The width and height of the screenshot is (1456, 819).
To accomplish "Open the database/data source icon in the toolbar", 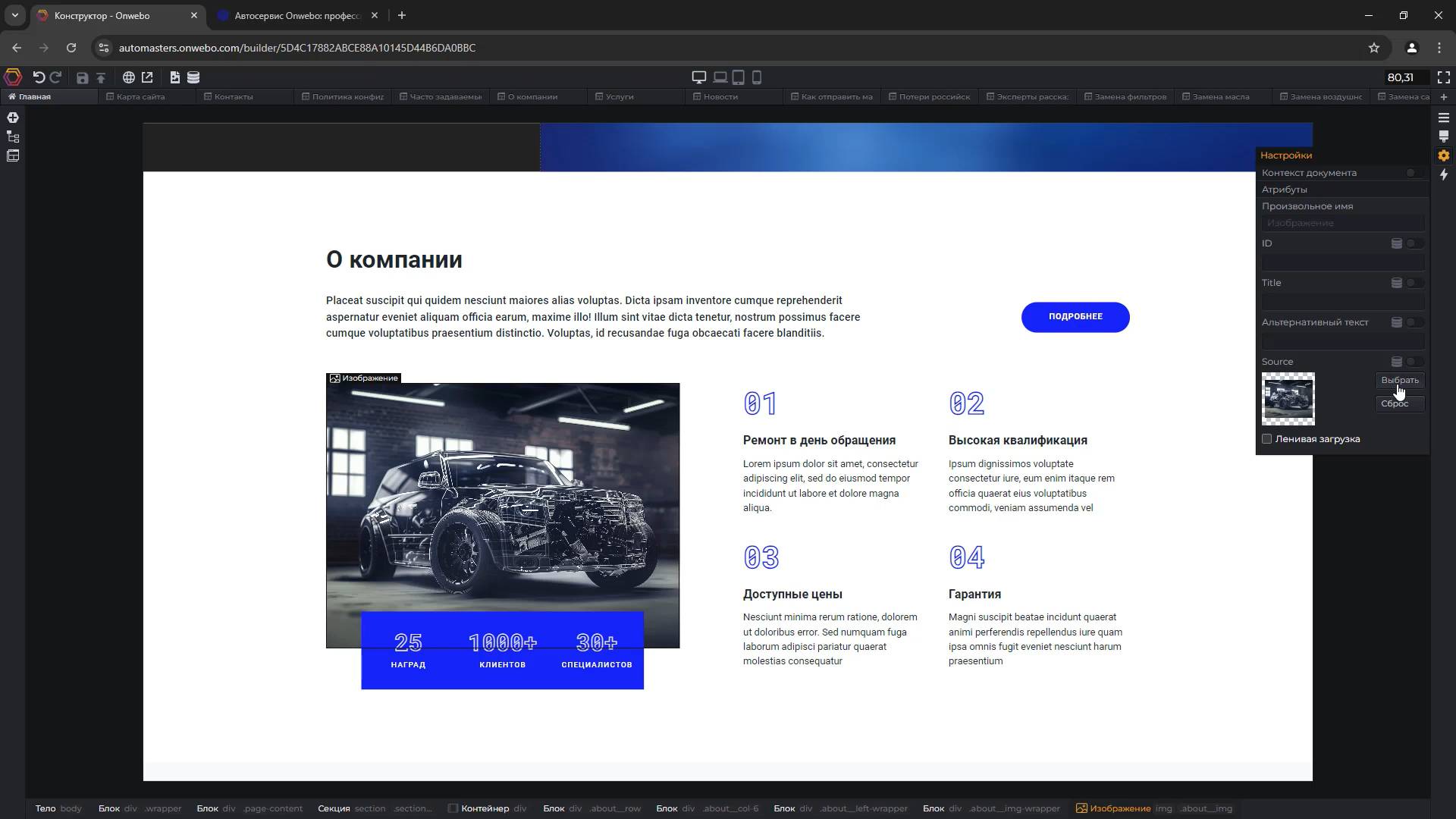I will coord(194,77).
